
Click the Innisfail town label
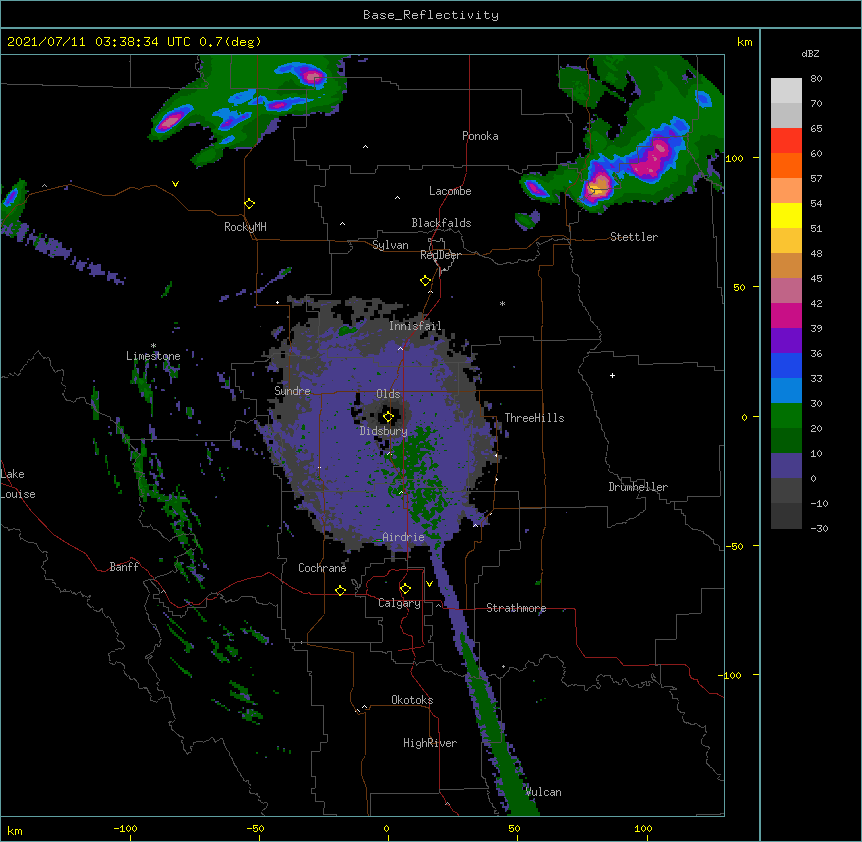click(415, 326)
